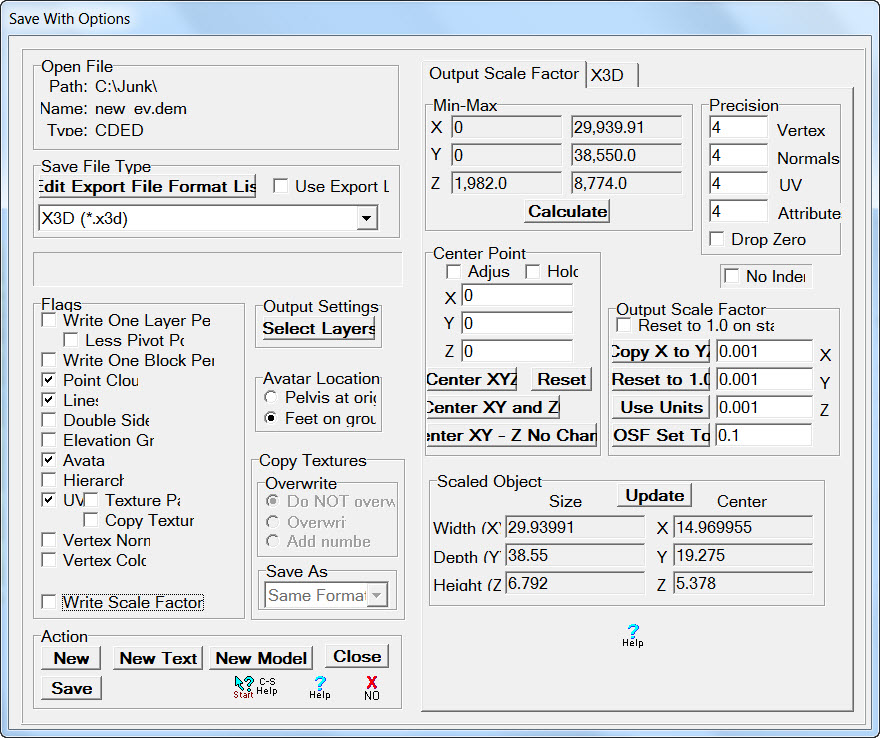Screen dimensions: 880x738
Task: Open Help icon below Scaled Object
Action: click(632, 636)
